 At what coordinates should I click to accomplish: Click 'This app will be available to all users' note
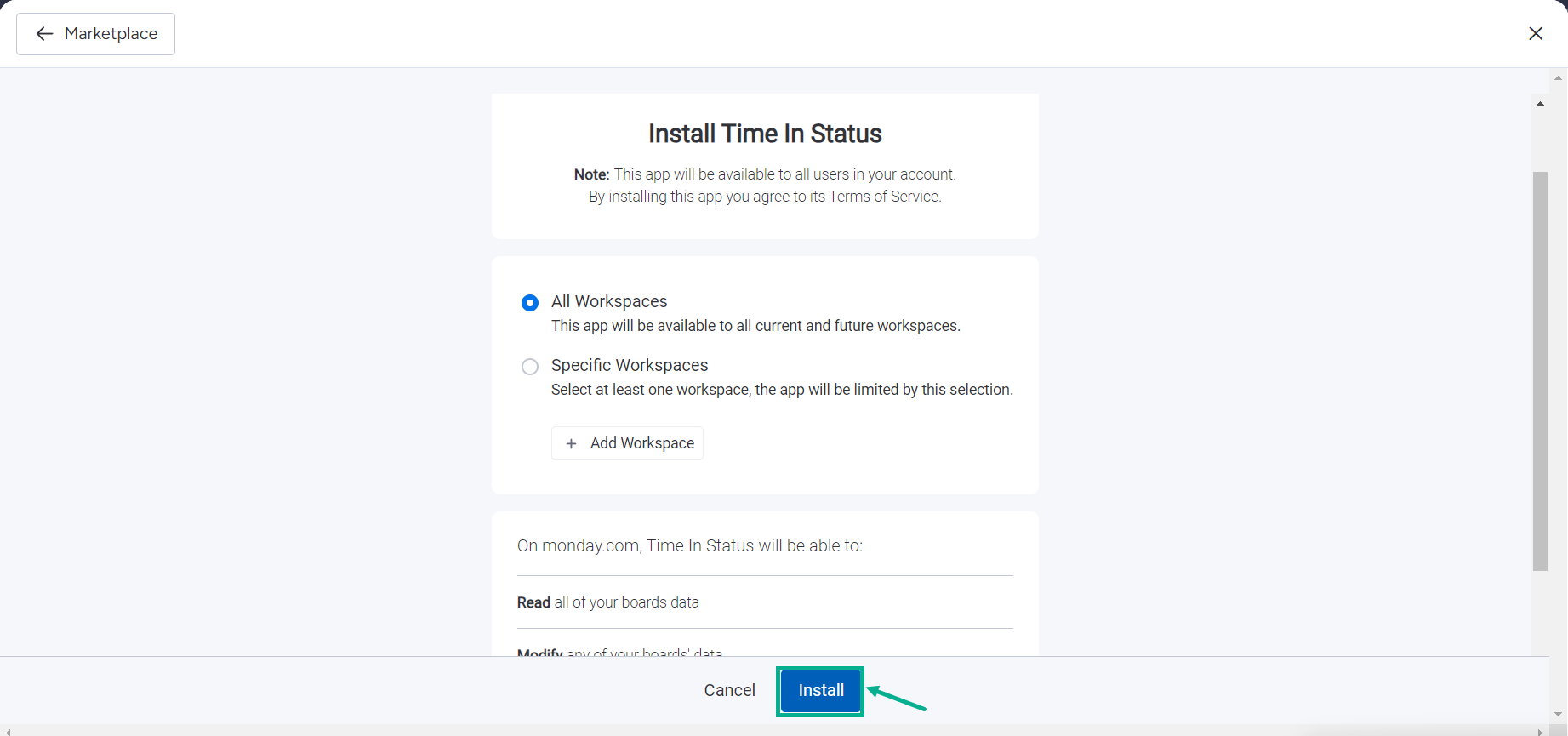tap(765, 174)
